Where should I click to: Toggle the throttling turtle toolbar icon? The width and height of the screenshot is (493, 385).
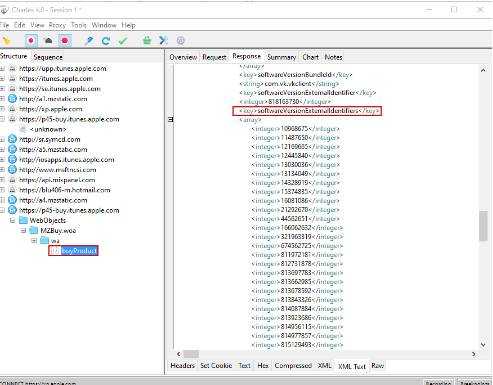point(48,41)
